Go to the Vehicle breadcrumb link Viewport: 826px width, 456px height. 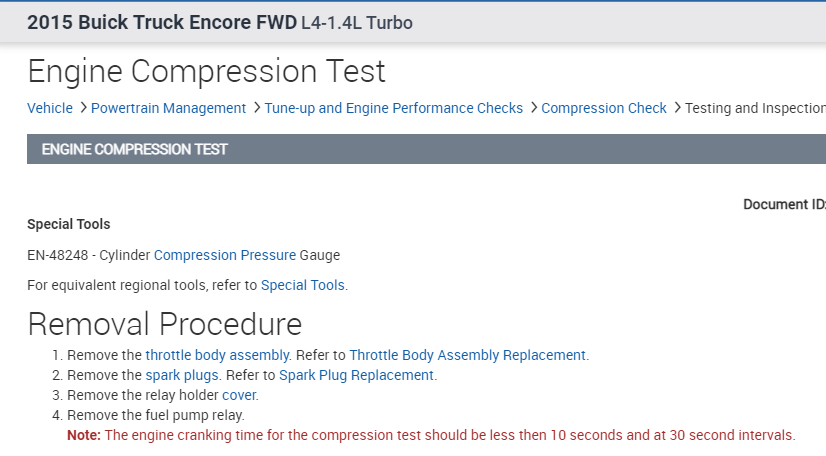[x=50, y=108]
